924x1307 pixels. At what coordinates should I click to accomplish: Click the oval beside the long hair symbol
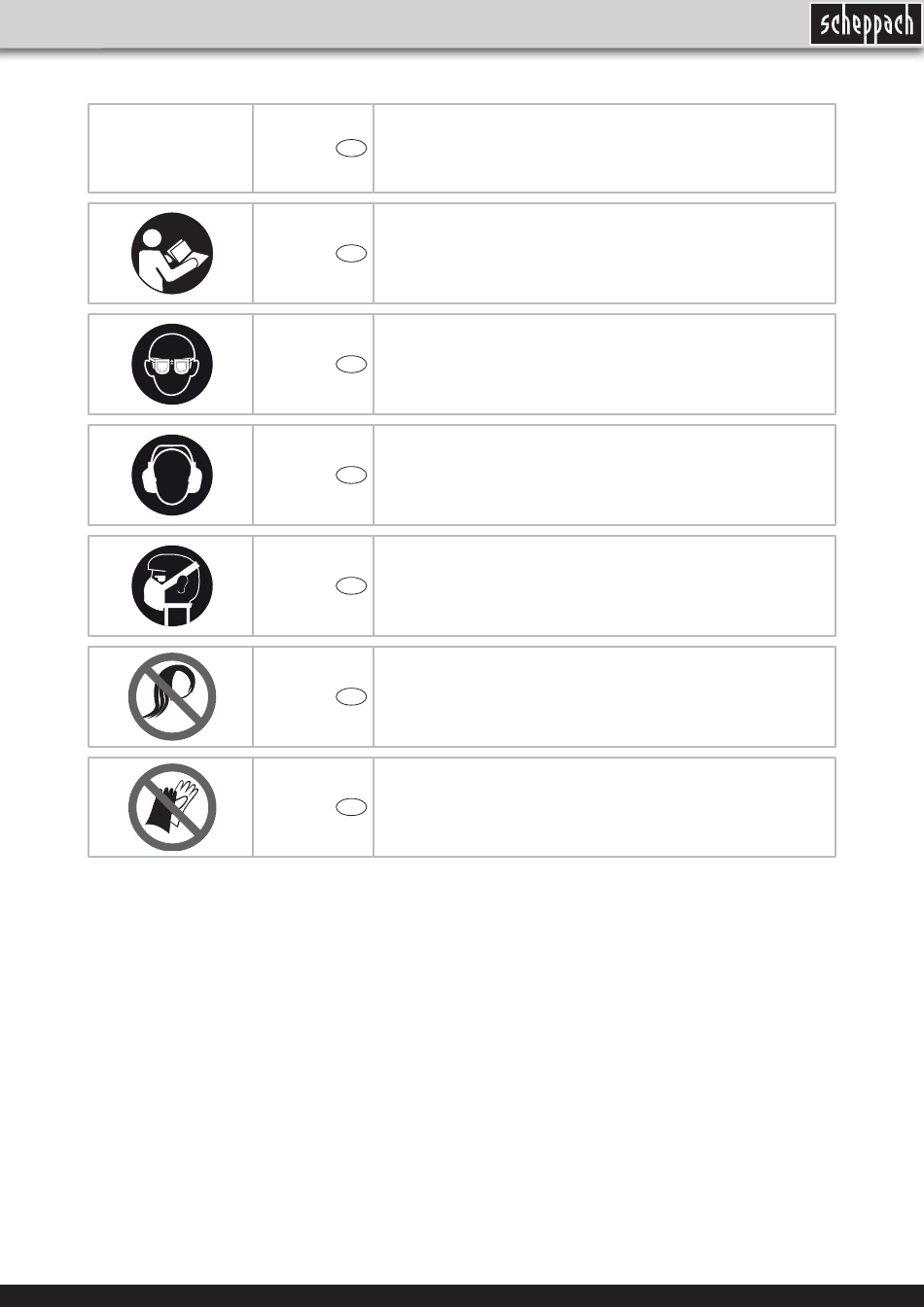[x=351, y=696]
